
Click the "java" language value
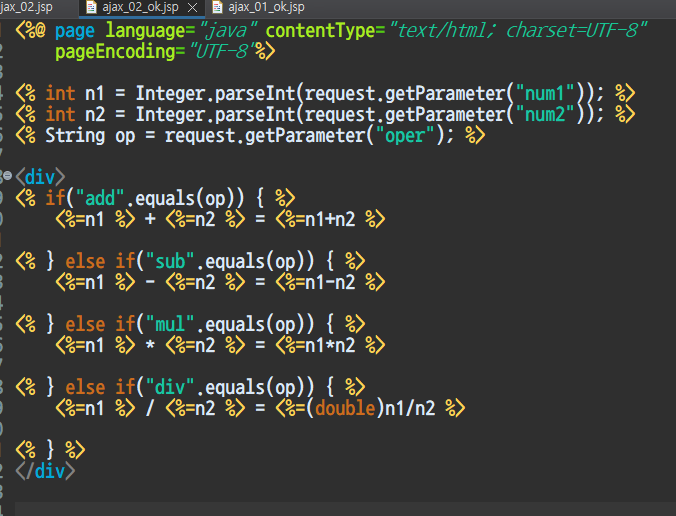[228, 31]
